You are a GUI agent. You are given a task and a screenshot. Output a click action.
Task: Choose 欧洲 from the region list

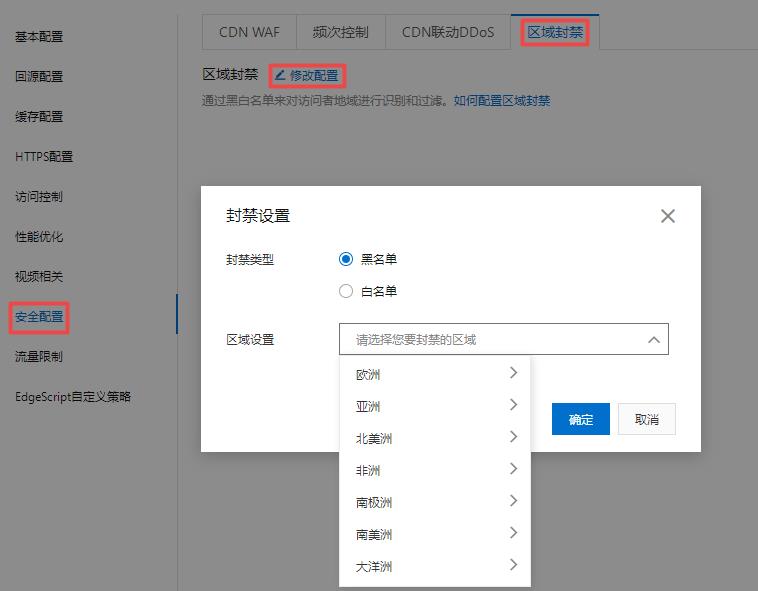pos(435,374)
